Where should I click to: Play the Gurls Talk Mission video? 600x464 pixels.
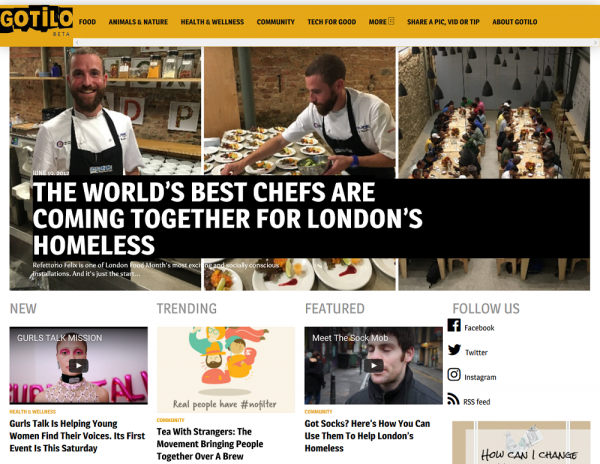click(x=78, y=366)
